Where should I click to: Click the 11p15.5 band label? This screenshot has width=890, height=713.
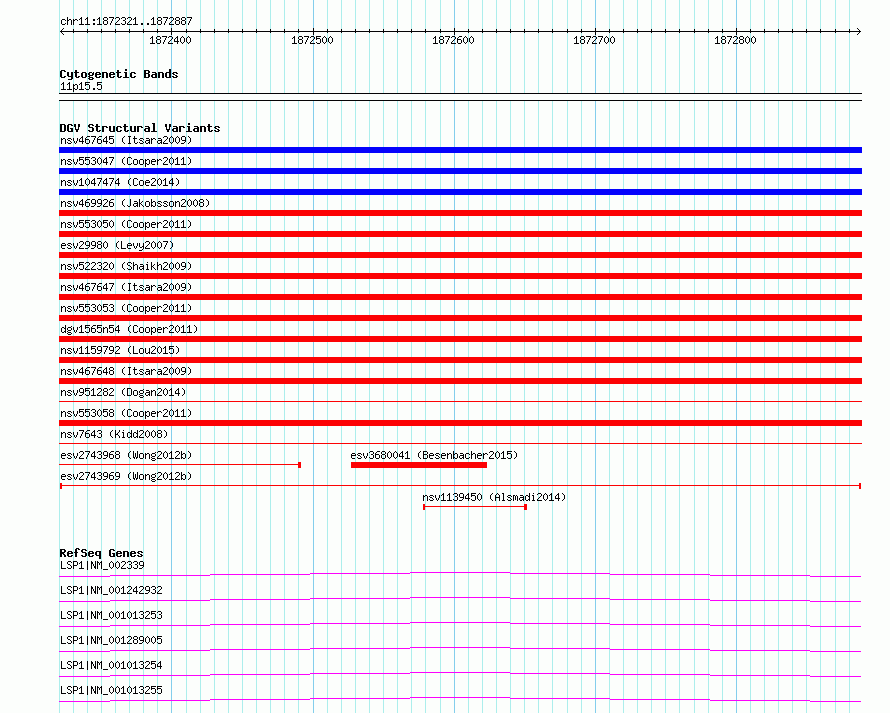pyautogui.click(x=81, y=86)
